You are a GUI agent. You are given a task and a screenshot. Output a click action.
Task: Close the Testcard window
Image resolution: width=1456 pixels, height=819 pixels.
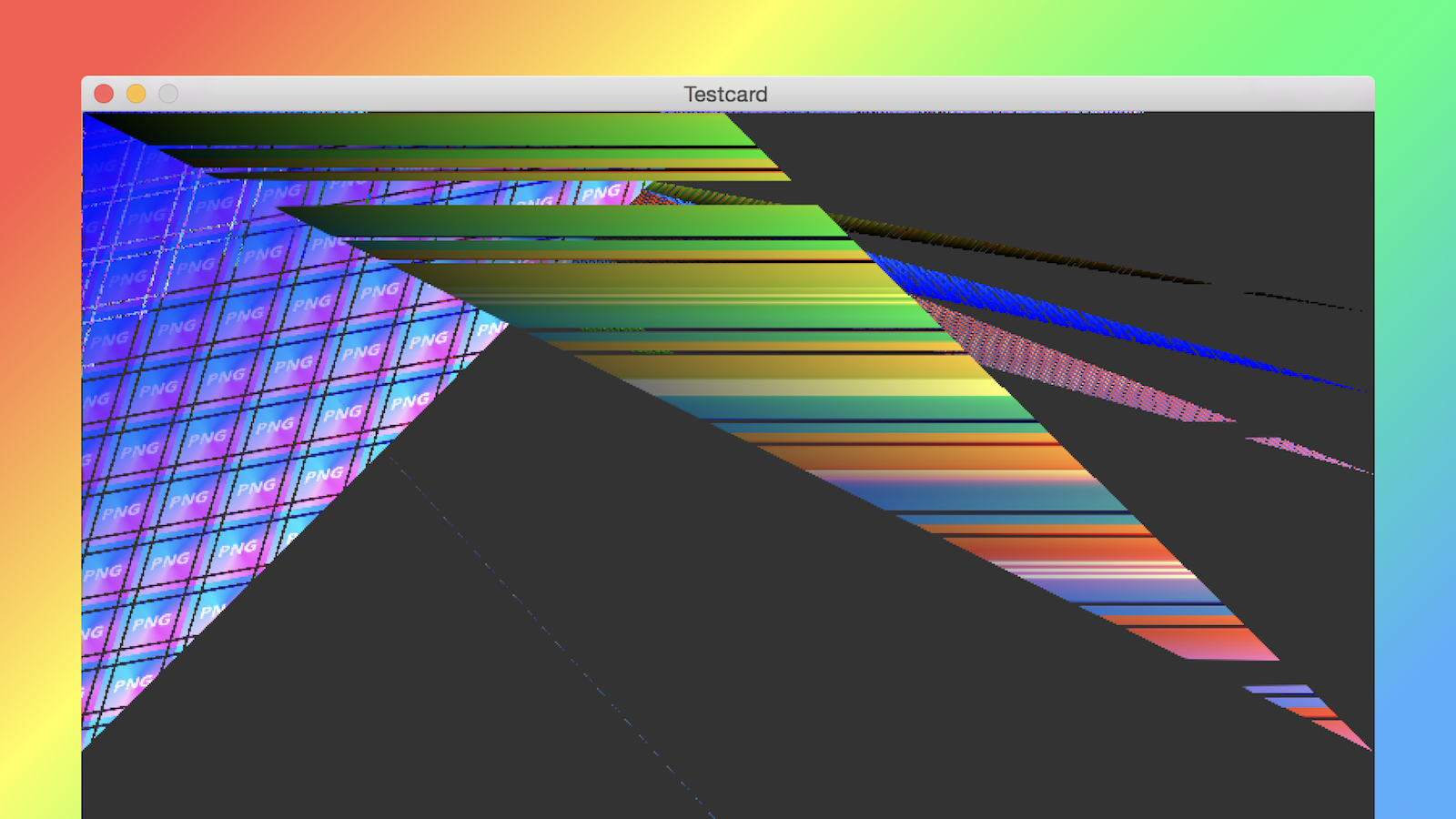pos(104,94)
